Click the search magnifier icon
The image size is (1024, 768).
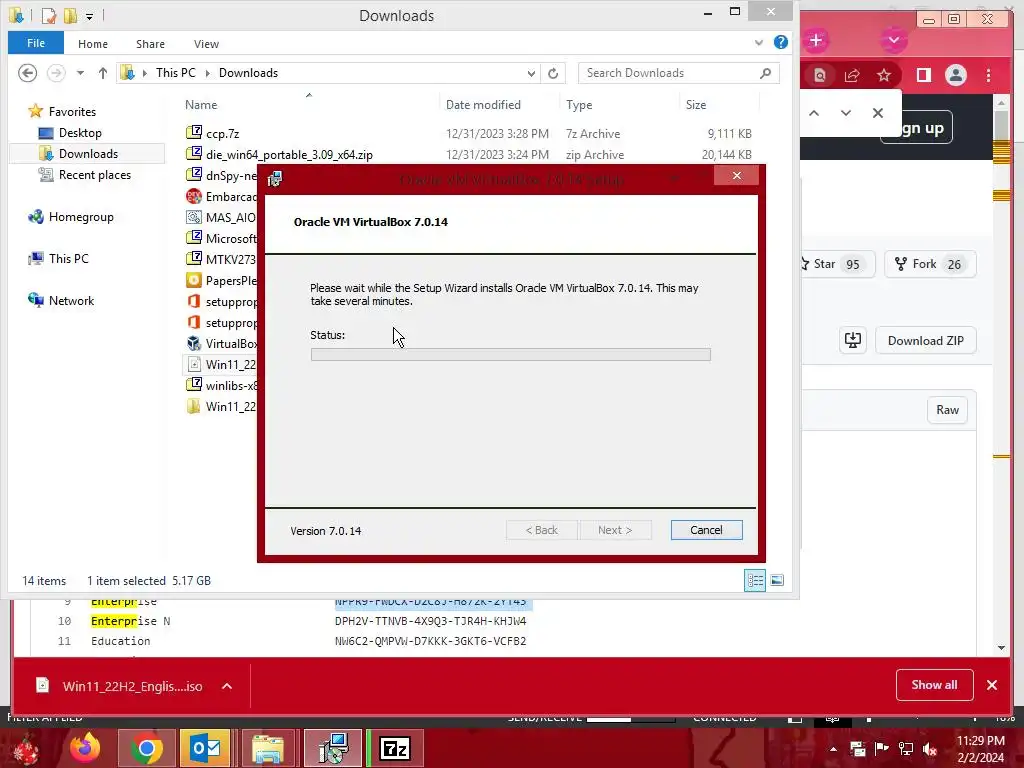point(765,73)
